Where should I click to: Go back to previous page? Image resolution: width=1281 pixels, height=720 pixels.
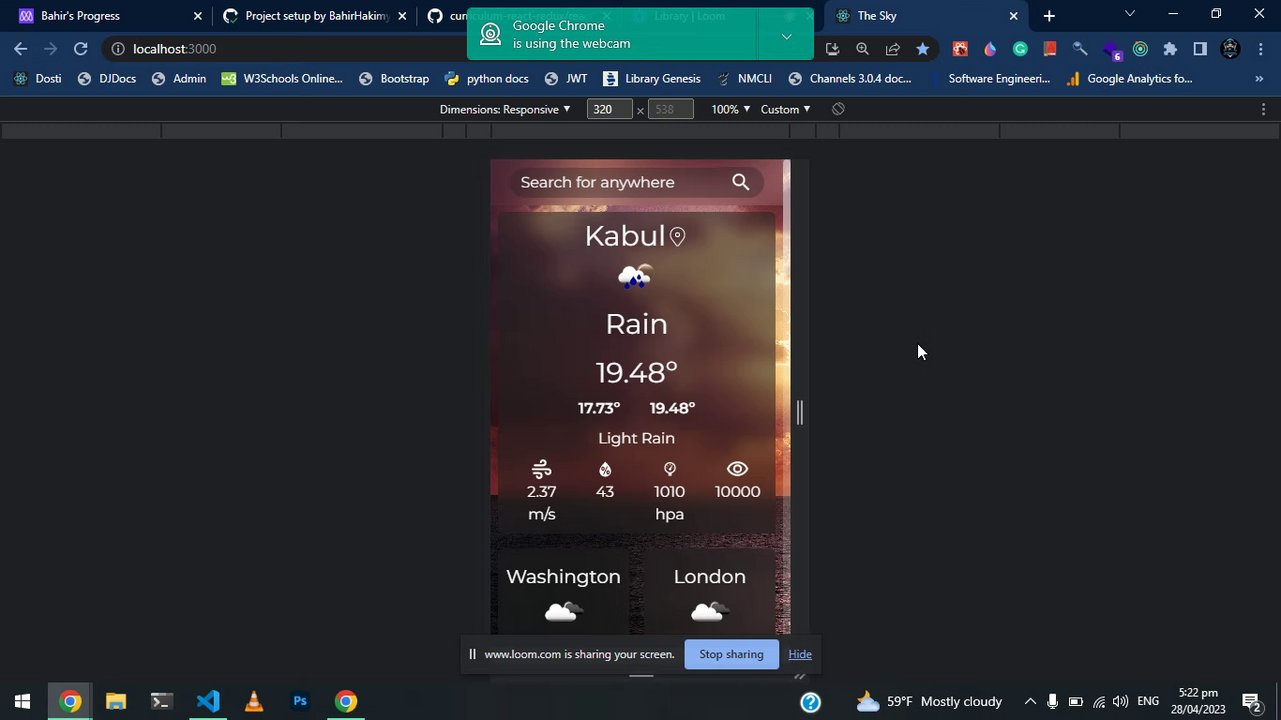20,49
